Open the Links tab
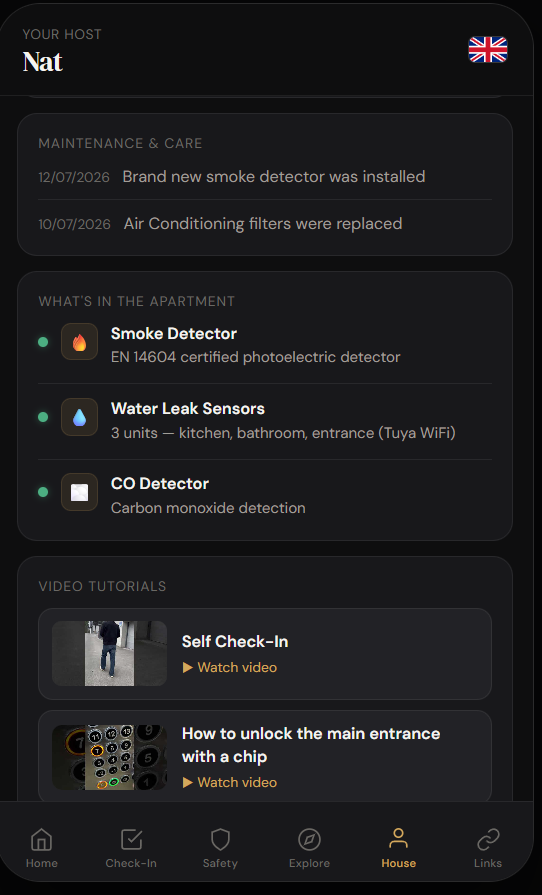This screenshot has width=542, height=895. click(x=488, y=848)
